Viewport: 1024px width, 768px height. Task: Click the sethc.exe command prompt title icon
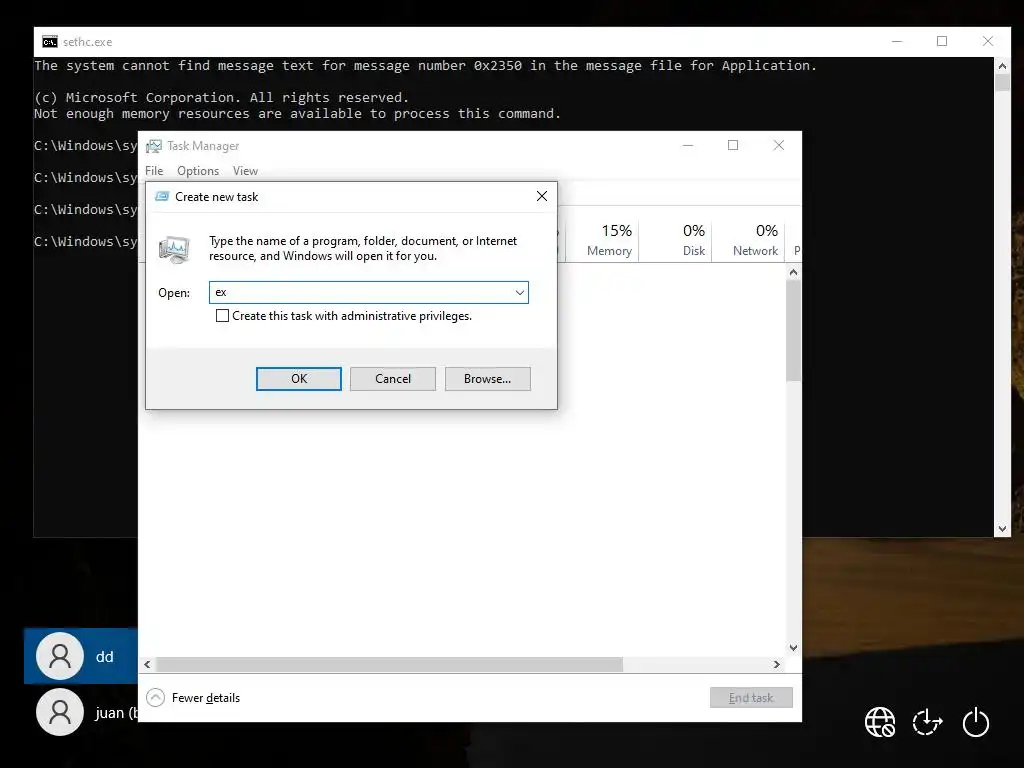(x=50, y=42)
